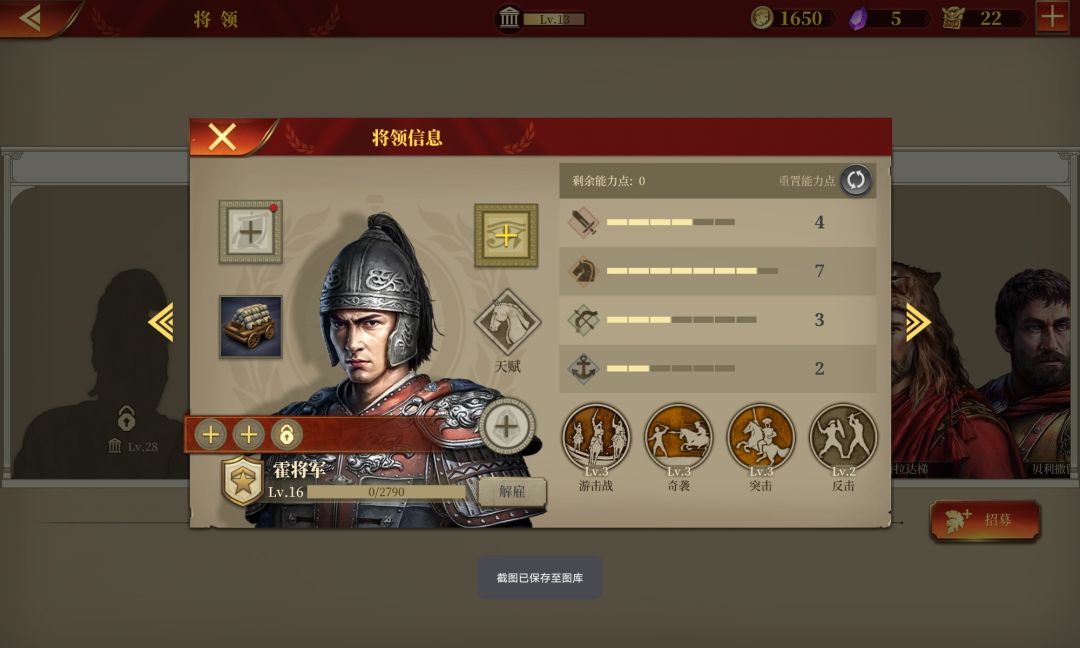1080x648 pixels.
Task: Show next general with right chevron
Action: [x=918, y=322]
